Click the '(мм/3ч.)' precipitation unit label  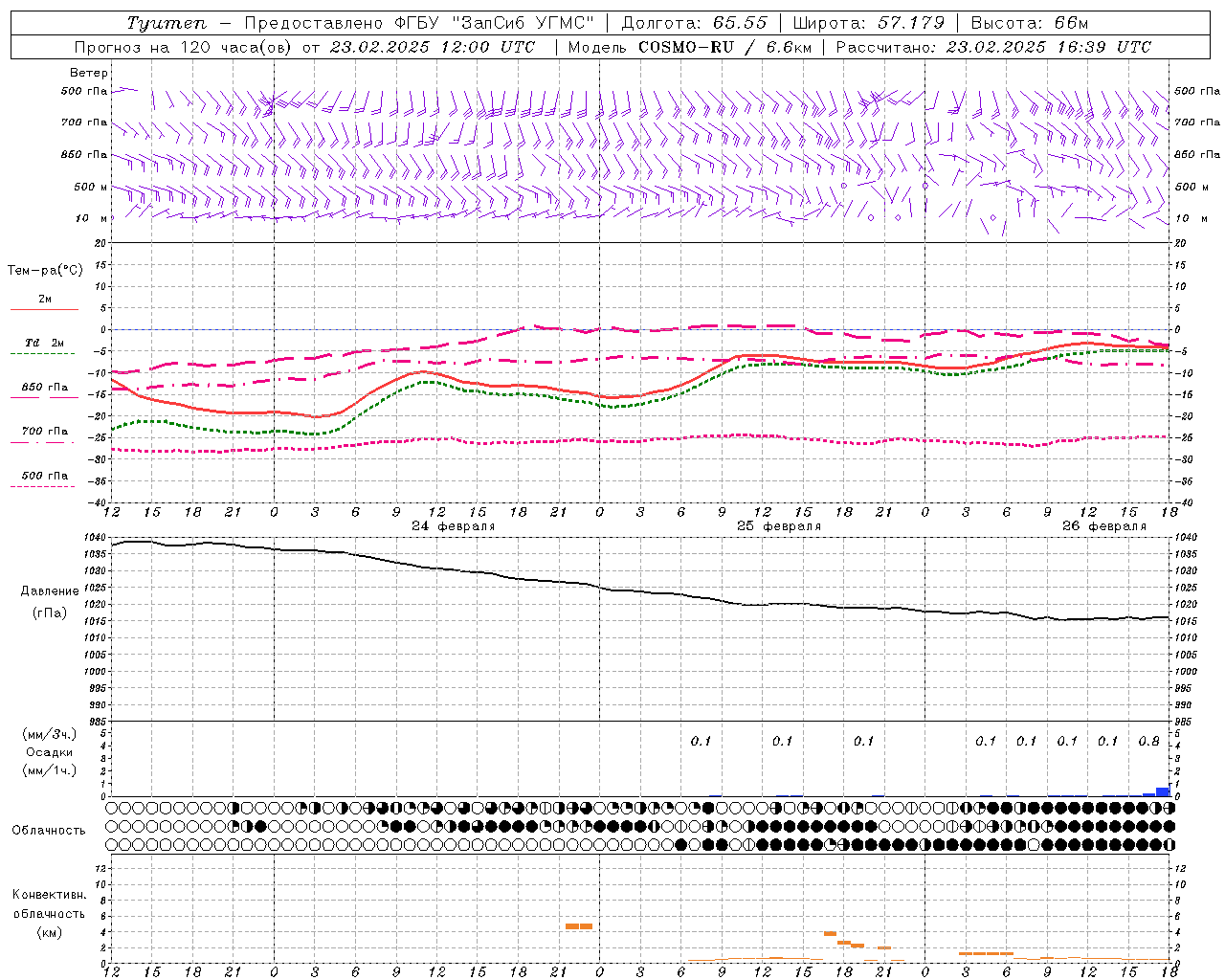pos(50,734)
